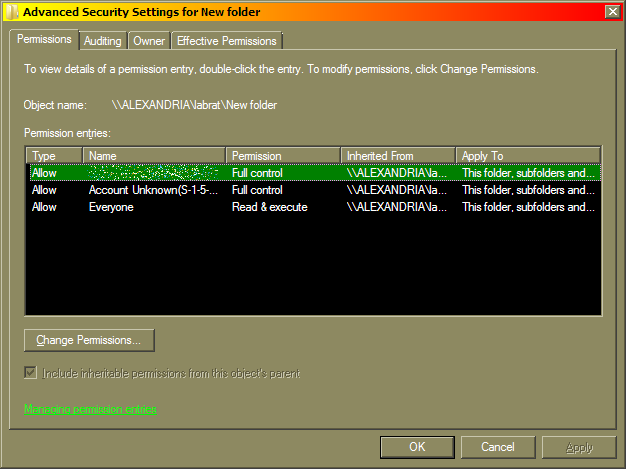
Task: Click the object path \\ALEXANDRIA\labrat\New folder
Action: (x=194, y=105)
